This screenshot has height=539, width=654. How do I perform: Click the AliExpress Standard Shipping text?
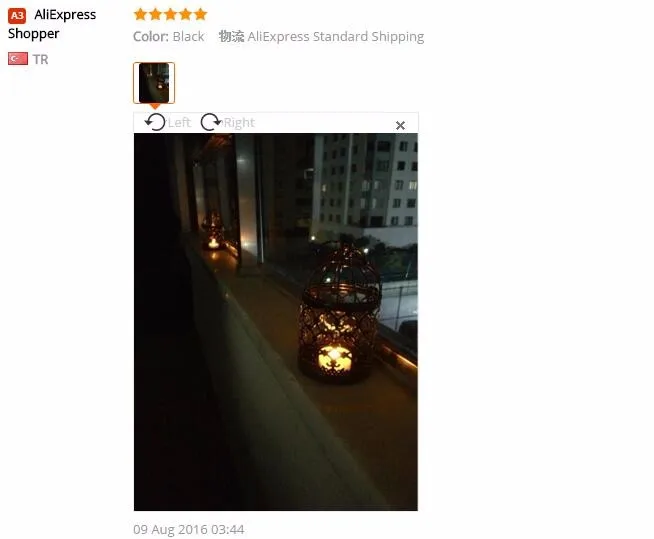[x=336, y=37]
